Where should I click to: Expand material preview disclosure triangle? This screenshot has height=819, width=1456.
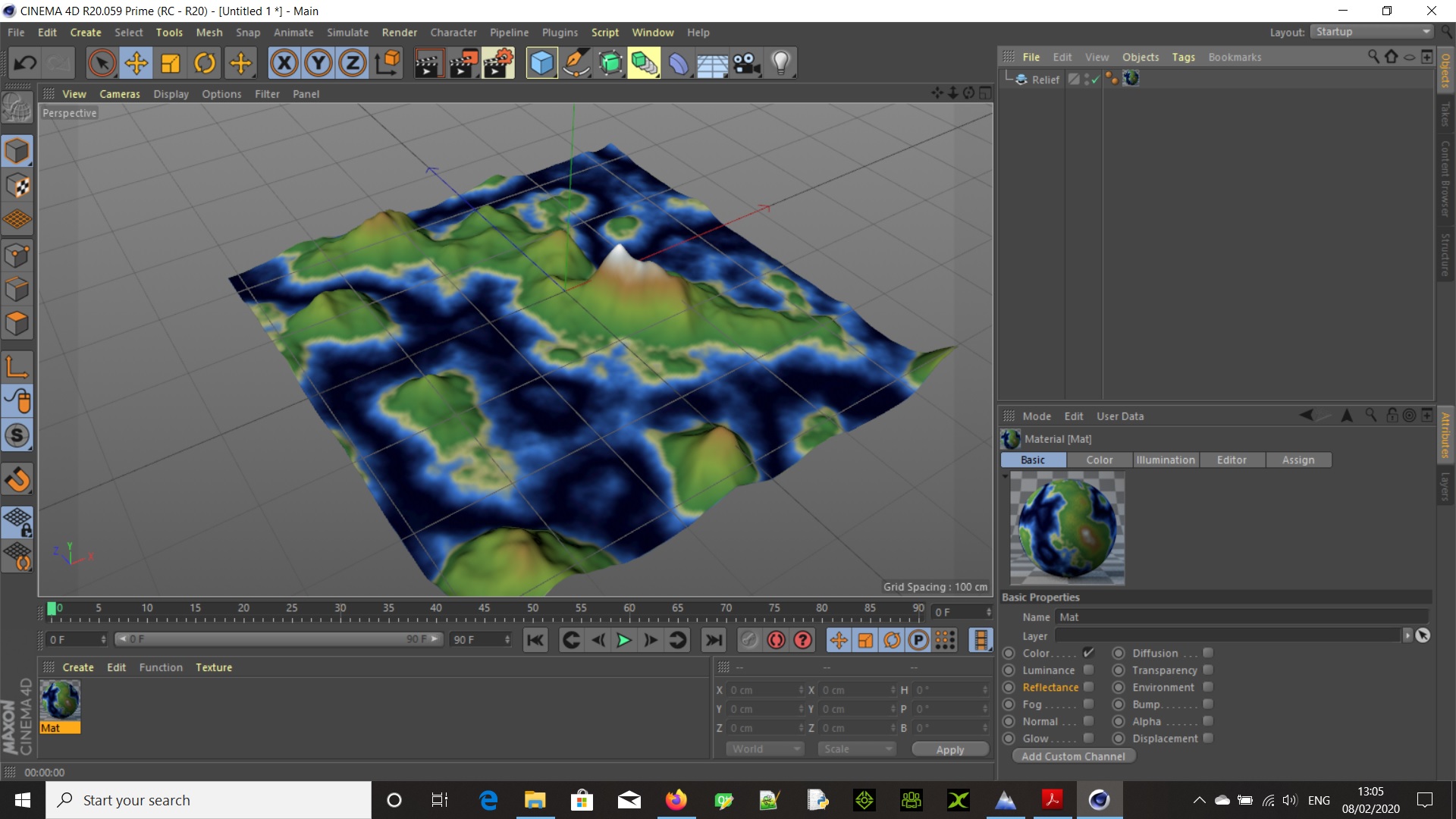[1005, 476]
